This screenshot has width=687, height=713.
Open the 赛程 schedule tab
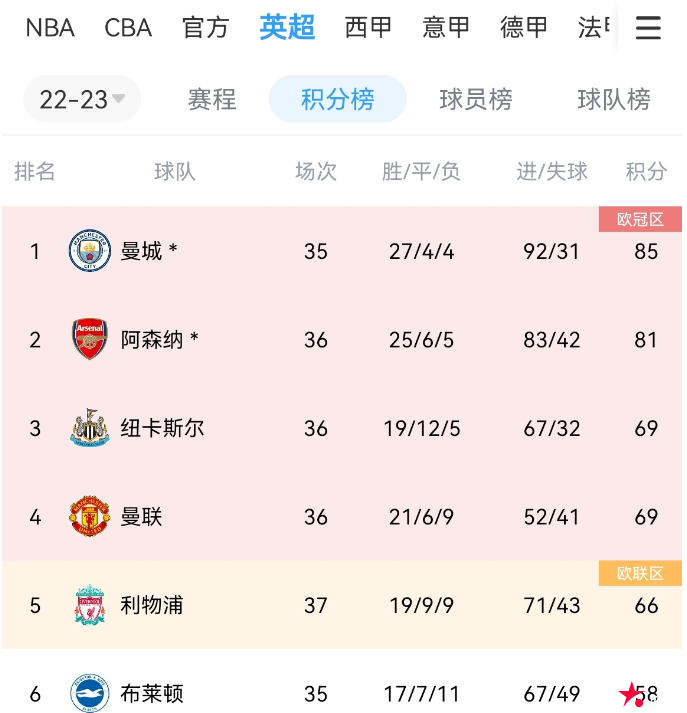pos(212,99)
